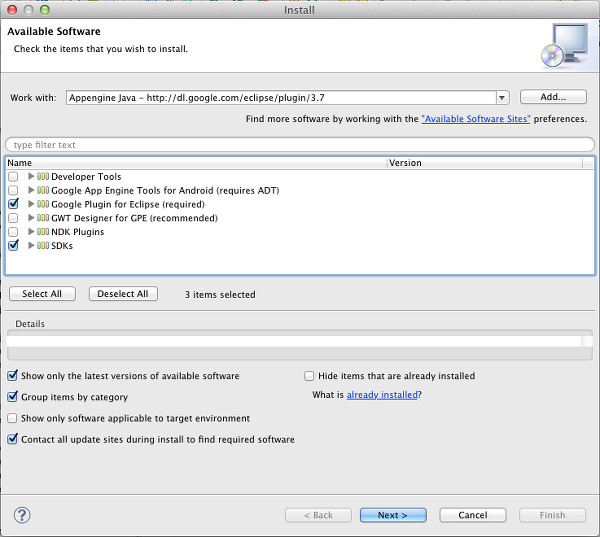Enable Hide items that are already installed

pyautogui.click(x=309, y=376)
